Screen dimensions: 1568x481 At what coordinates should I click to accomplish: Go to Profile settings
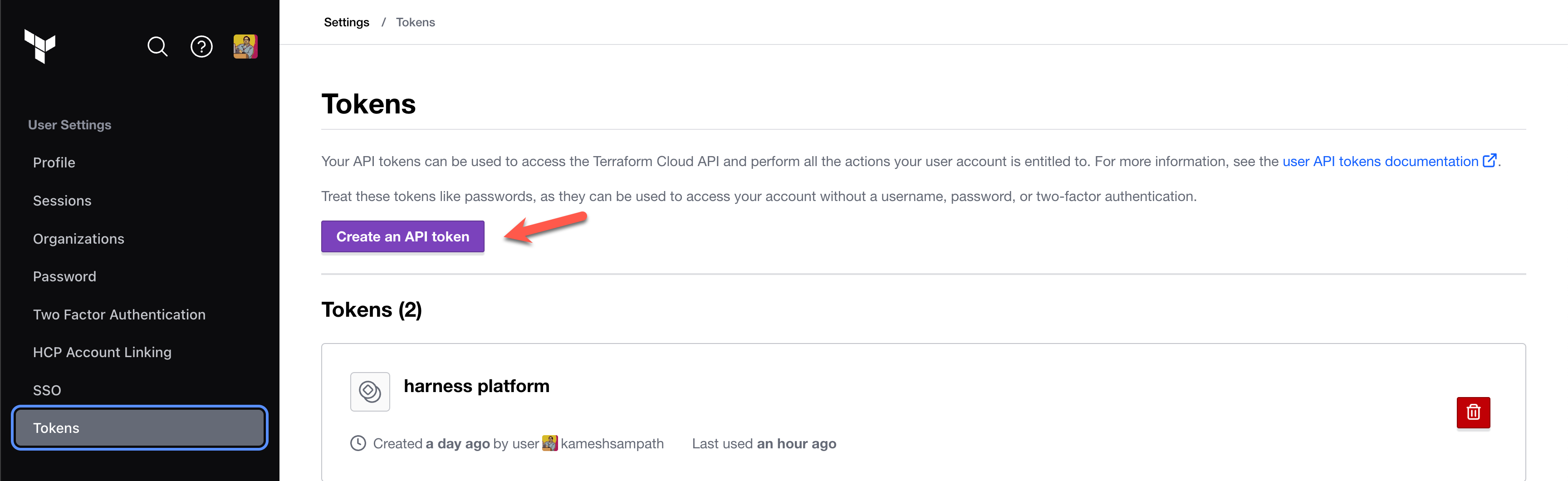[x=54, y=162]
